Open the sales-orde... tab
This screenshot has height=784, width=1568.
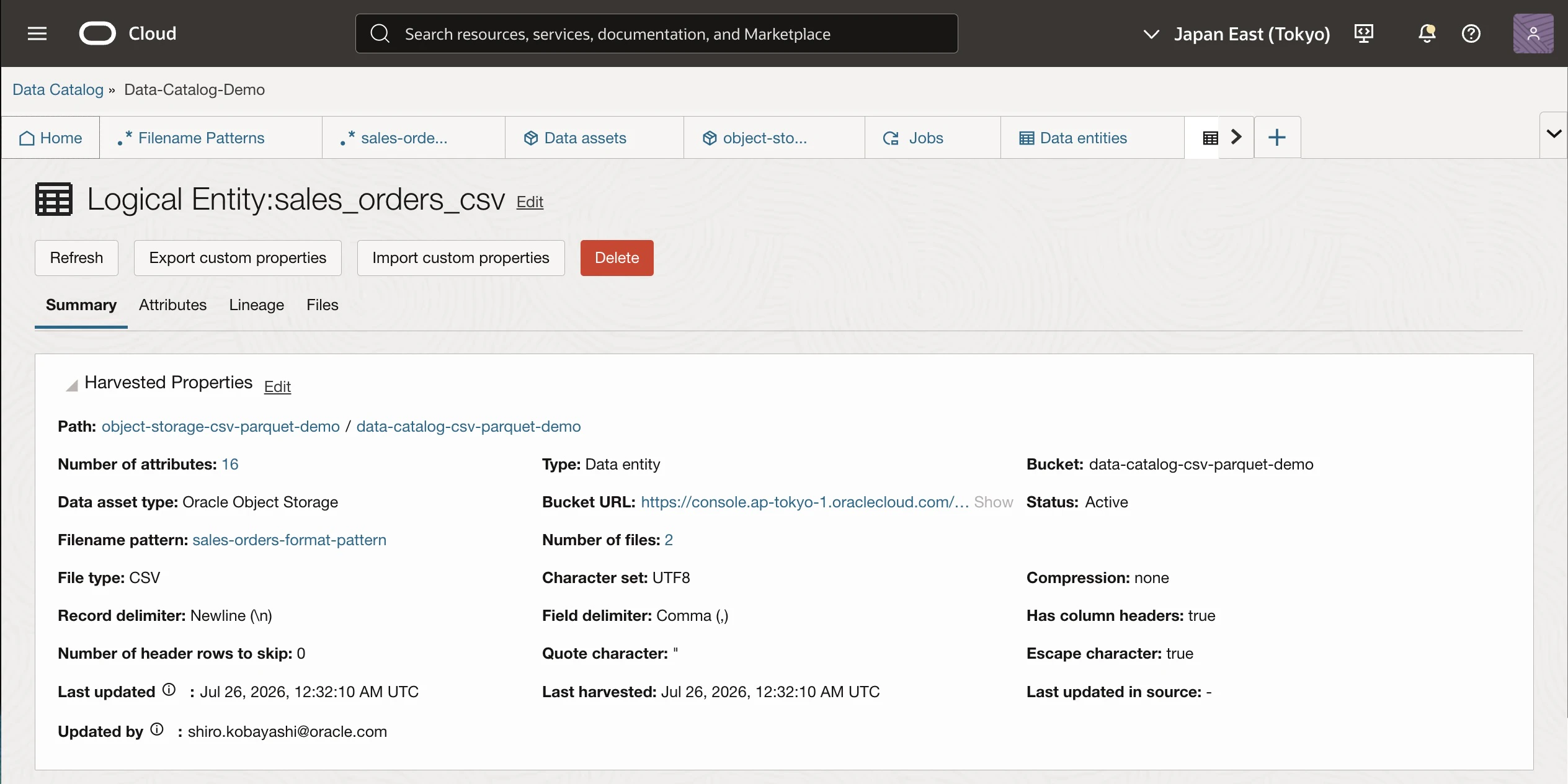click(414, 138)
